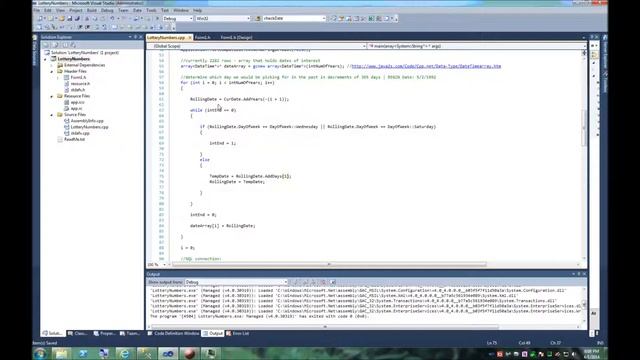Open the Build menu
640x360 pixels.
coord(92,10)
